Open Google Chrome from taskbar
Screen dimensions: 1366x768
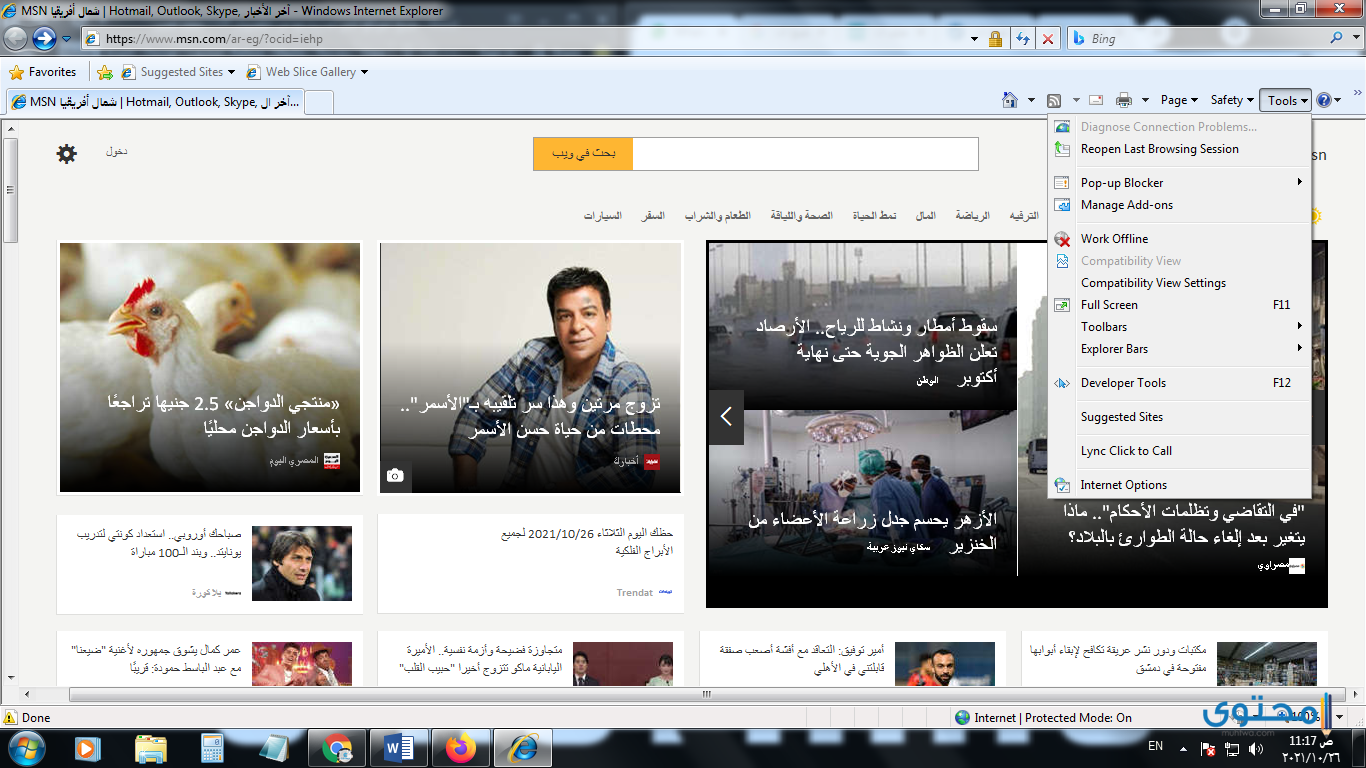click(x=337, y=747)
